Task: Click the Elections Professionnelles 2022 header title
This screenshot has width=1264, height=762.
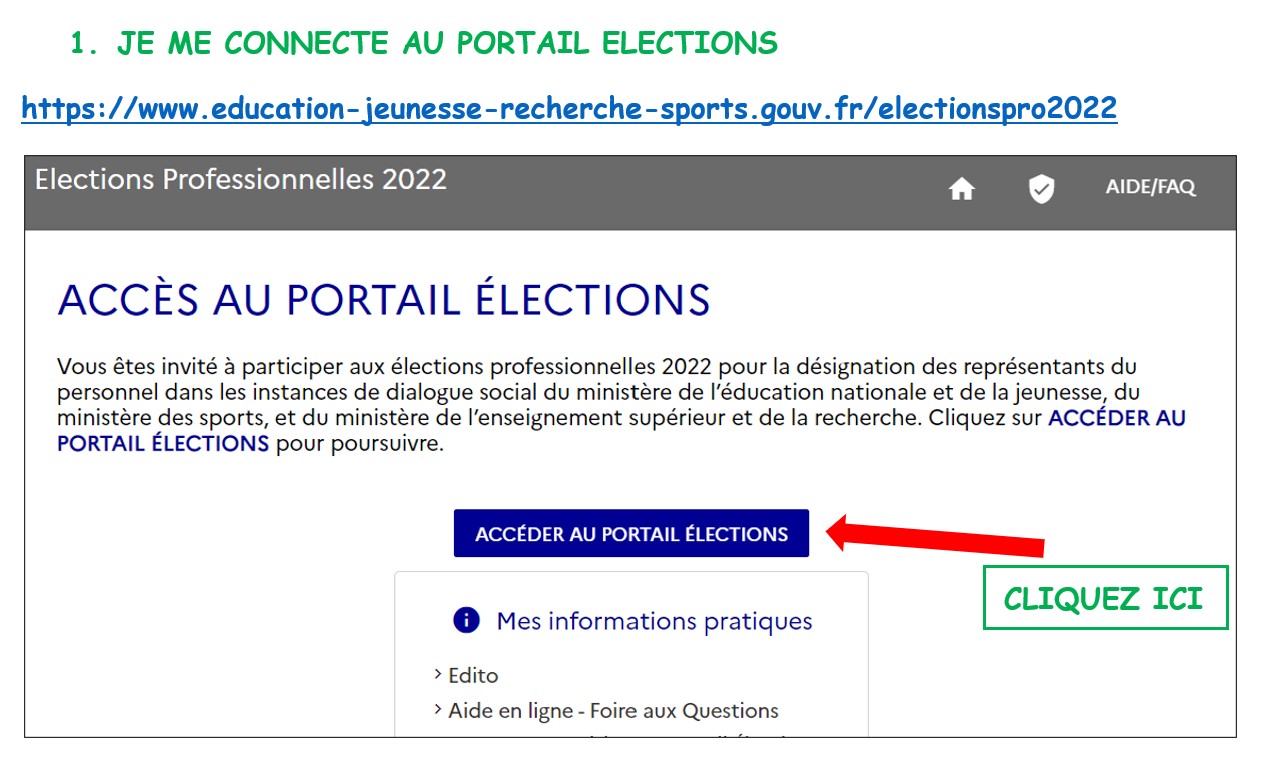Action: pyautogui.click(x=241, y=179)
